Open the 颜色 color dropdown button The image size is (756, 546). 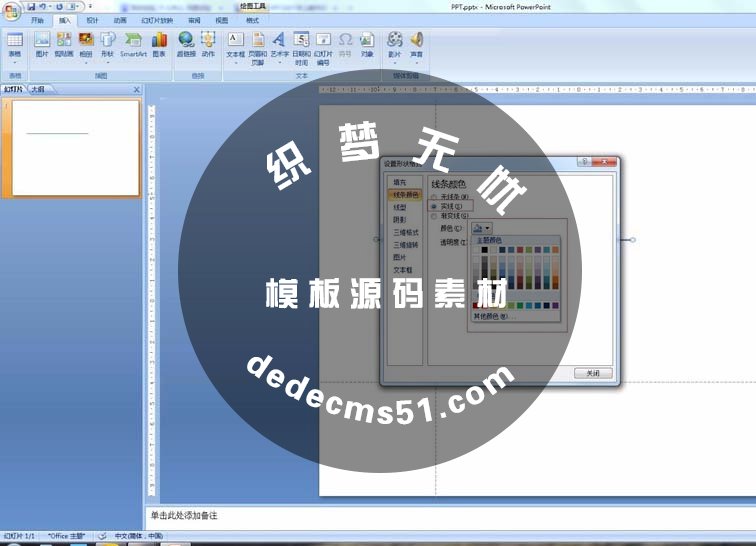coord(482,228)
